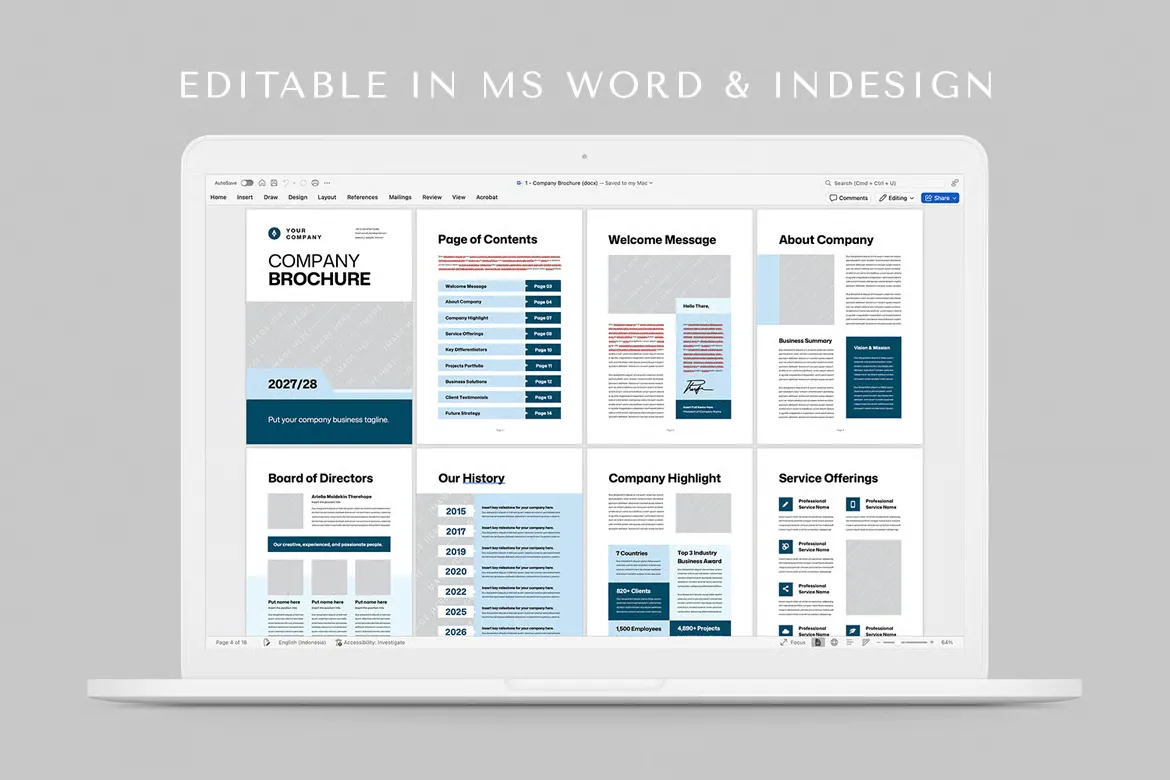Click the 'Welcome Message' page heading
This screenshot has width=1170, height=780.
[x=662, y=240]
